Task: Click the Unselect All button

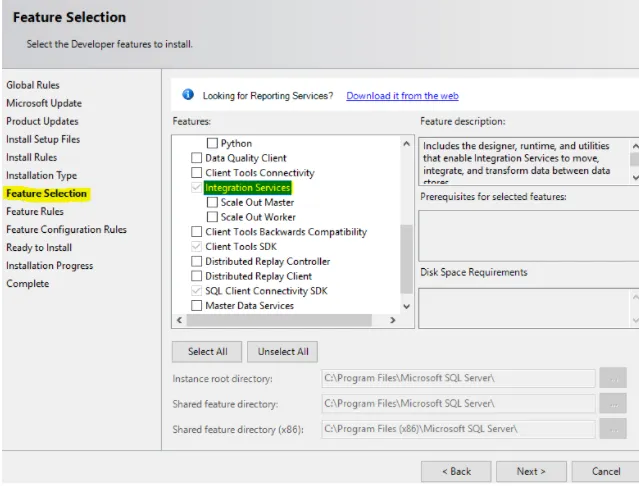Action: coord(282,352)
